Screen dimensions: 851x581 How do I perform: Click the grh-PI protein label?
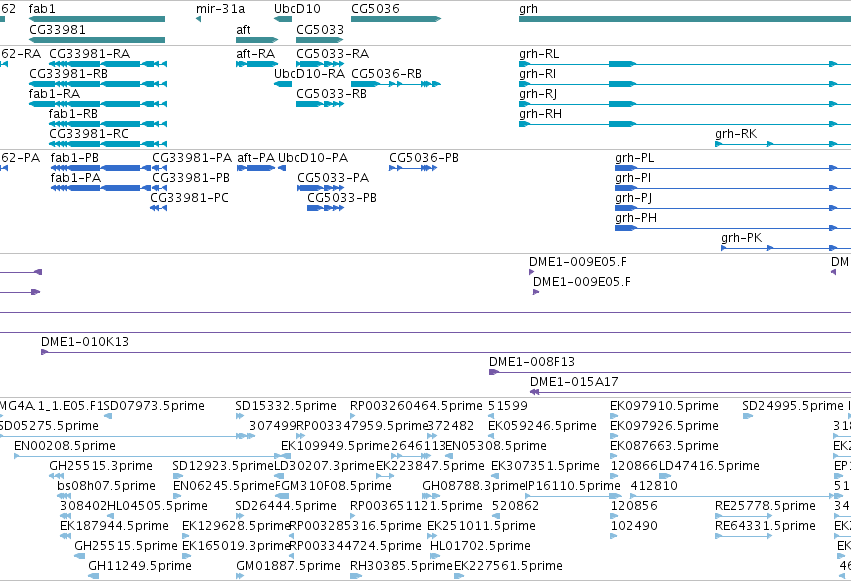click(x=633, y=178)
